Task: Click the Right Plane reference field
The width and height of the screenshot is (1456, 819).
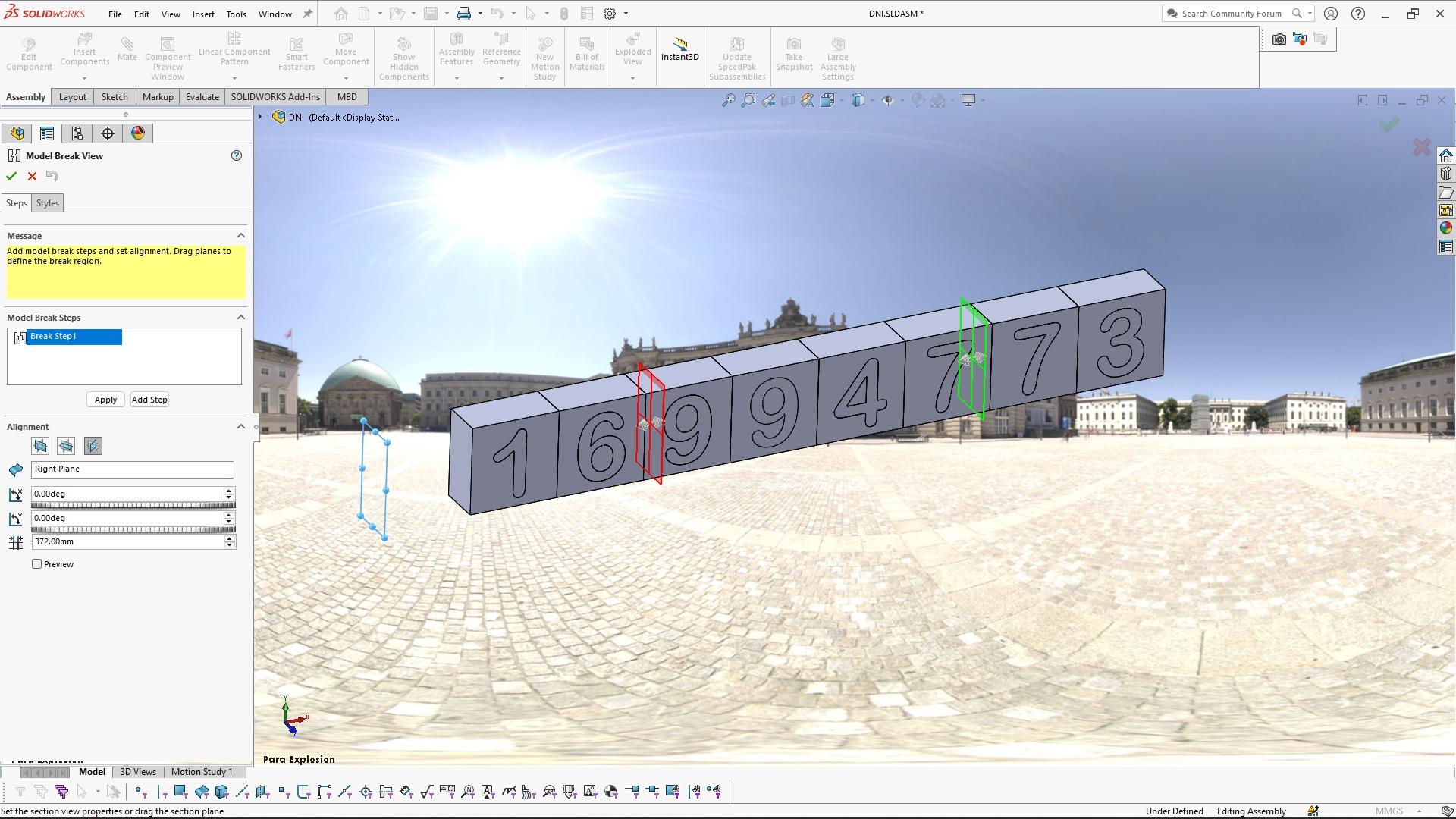Action: coord(133,469)
